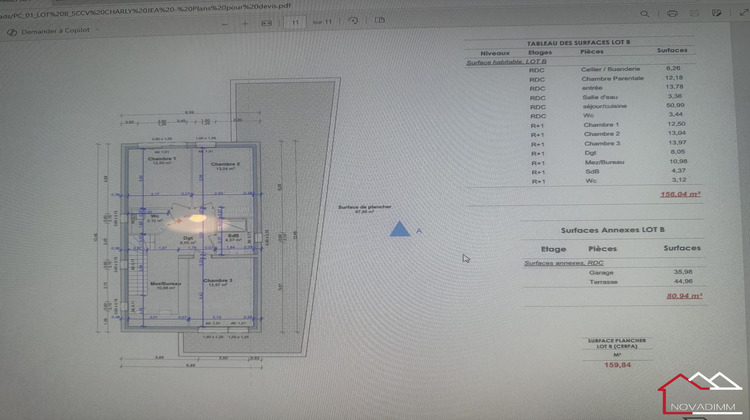Click the Surfaces Annexes LOT B heading
This screenshot has height=420, width=750.
click(613, 230)
